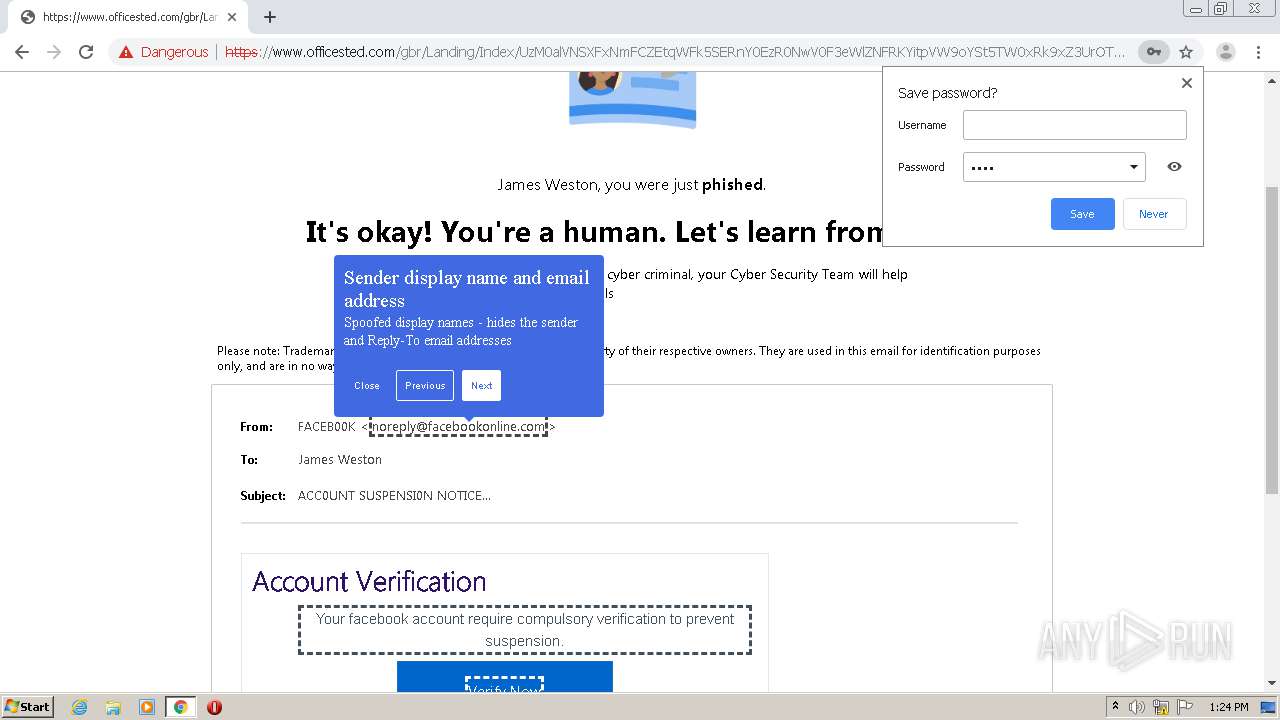Click the volume speaker tray icon
Viewport: 1280px width, 720px height.
[1137, 707]
